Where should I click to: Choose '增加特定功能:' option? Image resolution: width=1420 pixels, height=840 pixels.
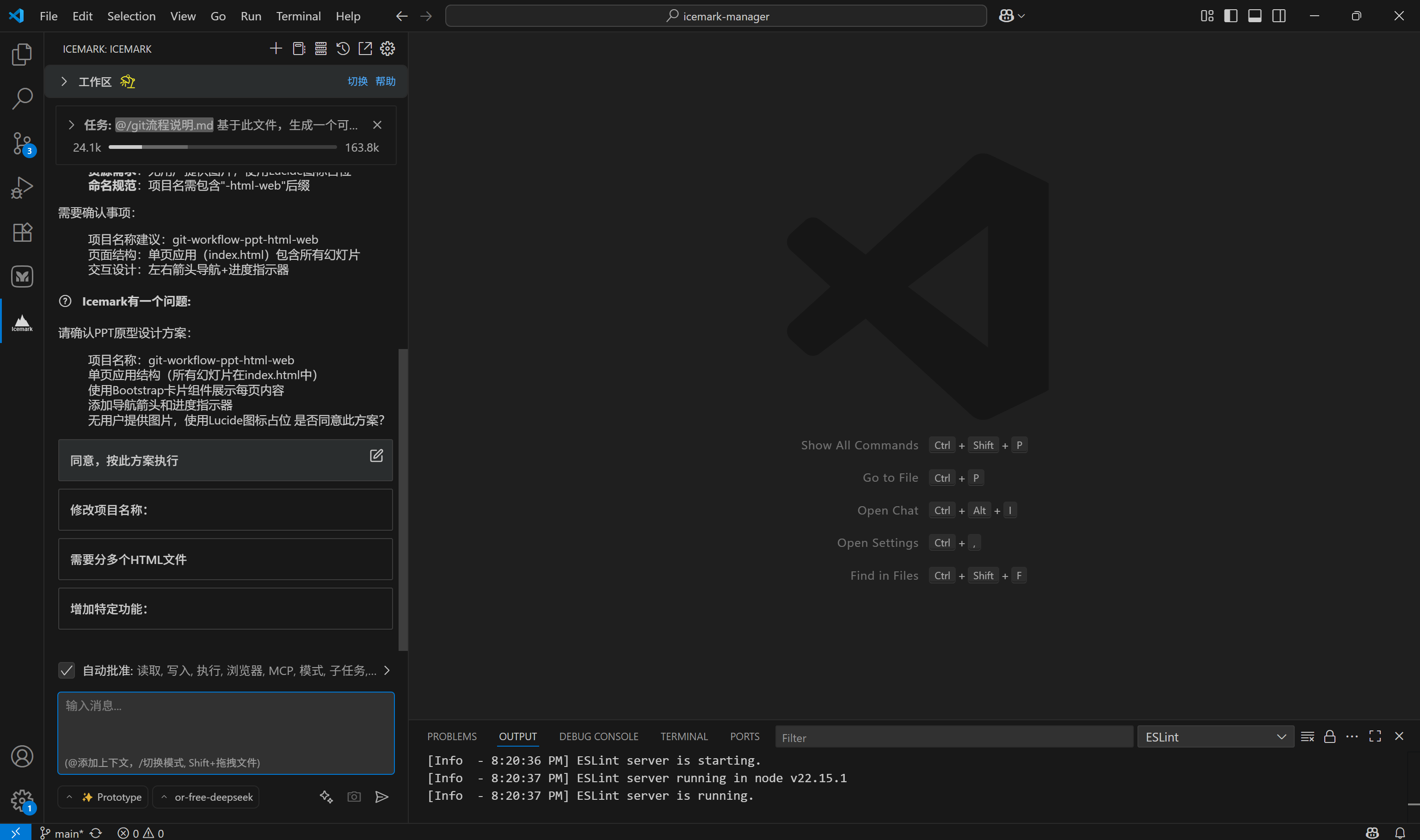point(225,608)
